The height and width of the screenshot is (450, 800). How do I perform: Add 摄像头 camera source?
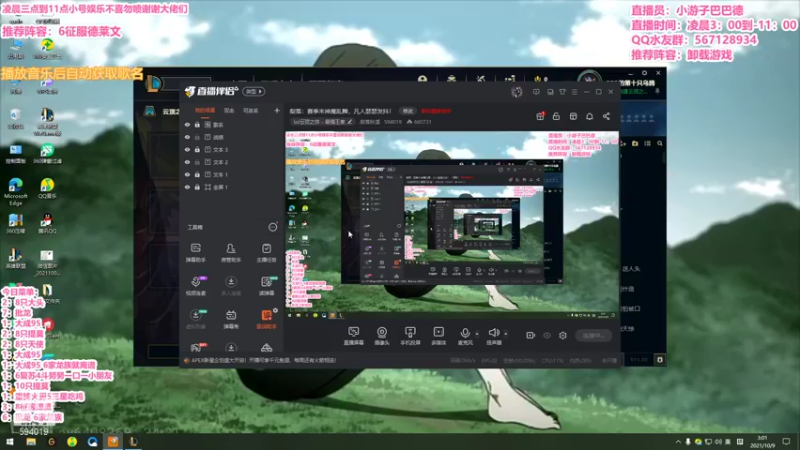(x=382, y=336)
